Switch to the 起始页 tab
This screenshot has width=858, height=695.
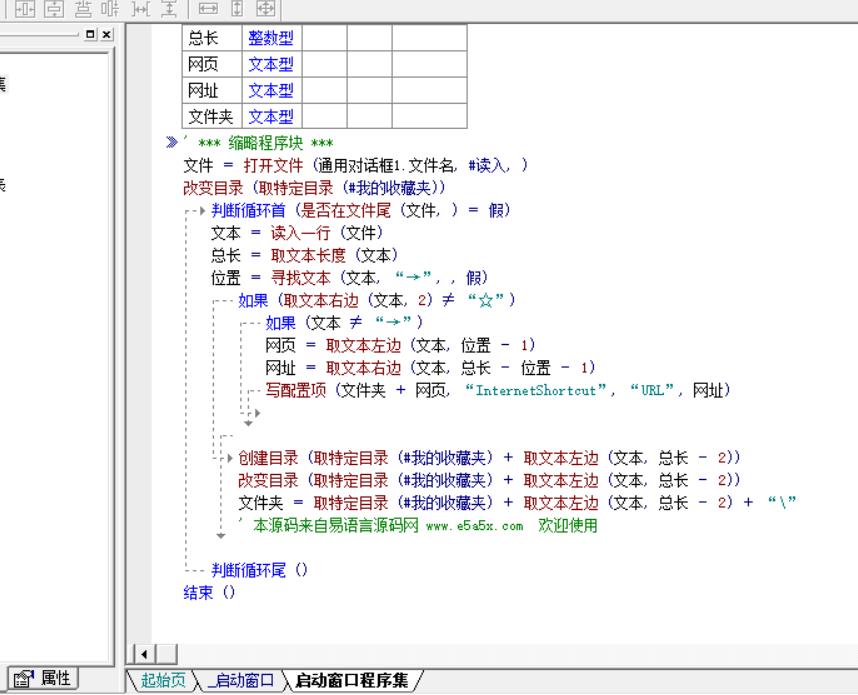(163, 681)
